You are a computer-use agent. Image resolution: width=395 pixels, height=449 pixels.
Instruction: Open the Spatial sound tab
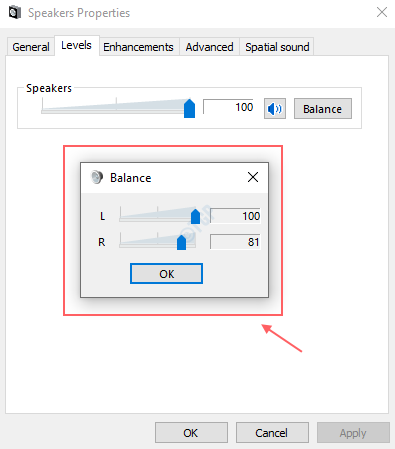[x=277, y=47]
